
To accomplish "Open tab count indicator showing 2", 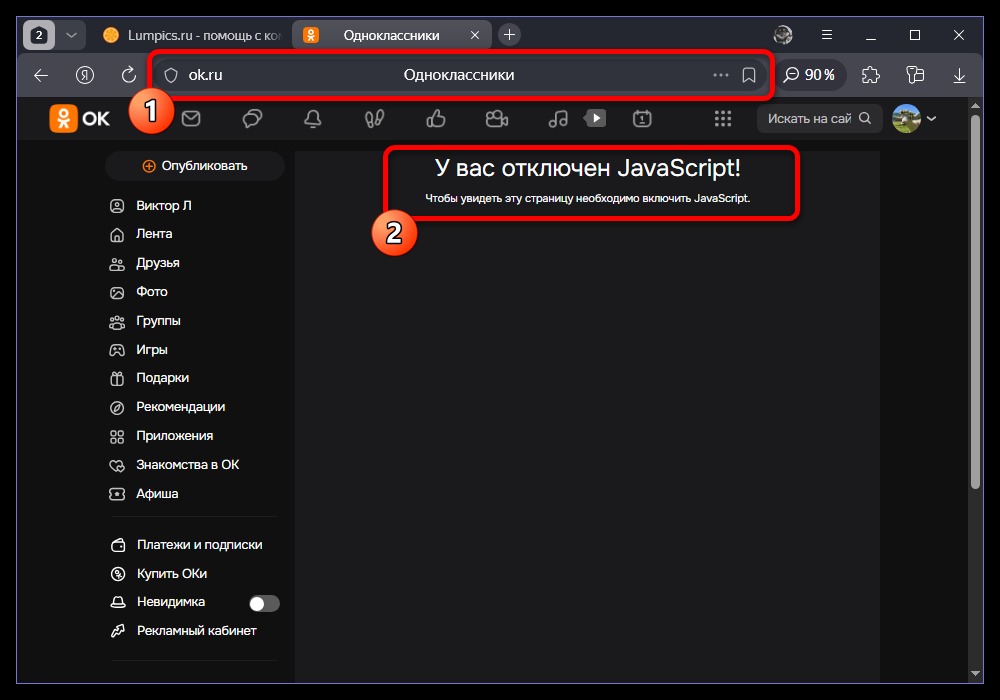I will 39,35.
